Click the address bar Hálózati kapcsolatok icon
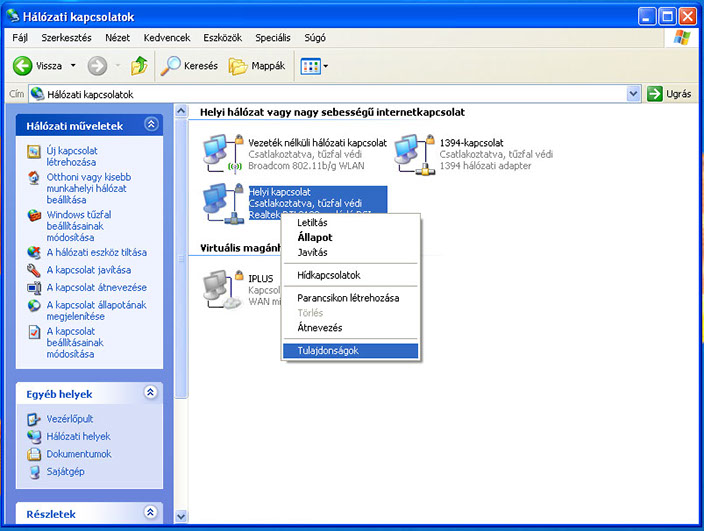 (38, 94)
